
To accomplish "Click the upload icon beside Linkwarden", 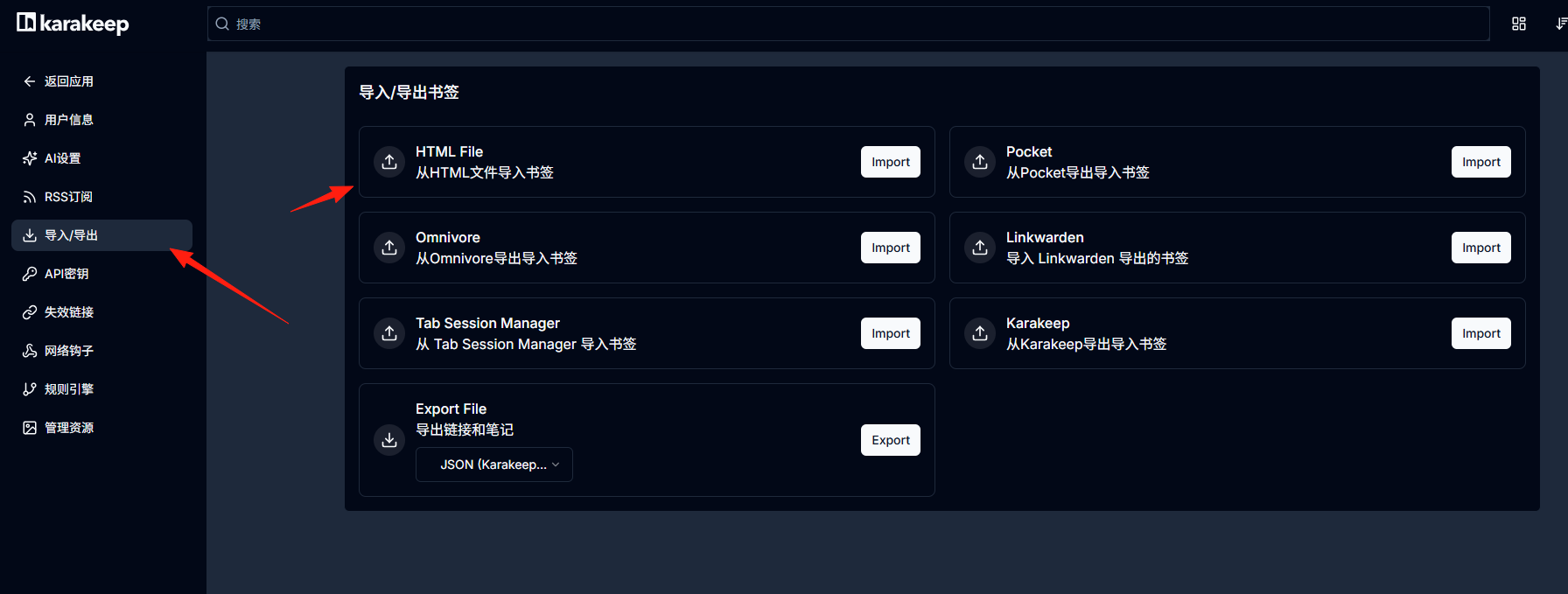I will pyautogui.click(x=980, y=248).
